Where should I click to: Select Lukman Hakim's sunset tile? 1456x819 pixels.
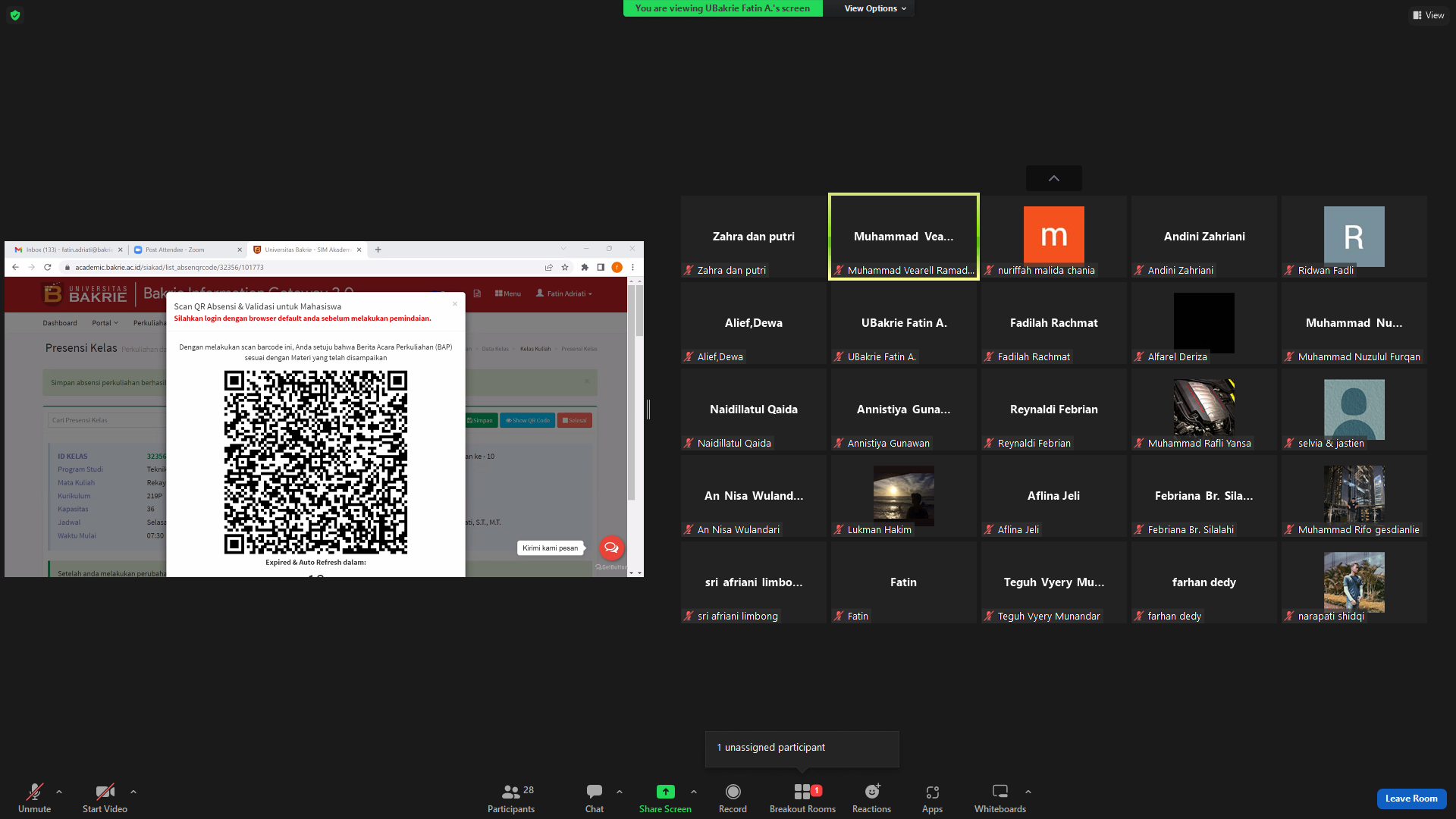pyautogui.click(x=903, y=496)
